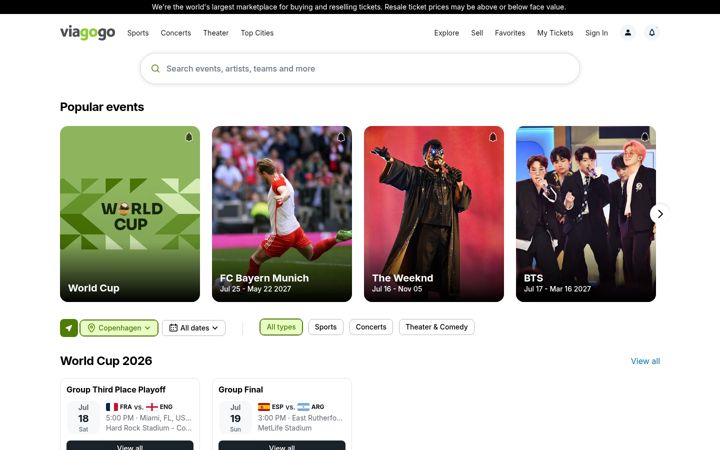The width and height of the screenshot is (720, 450).
Task: Open the FC Bayern Munich event card
Action: pyautogui.click(x=282, y=214)
